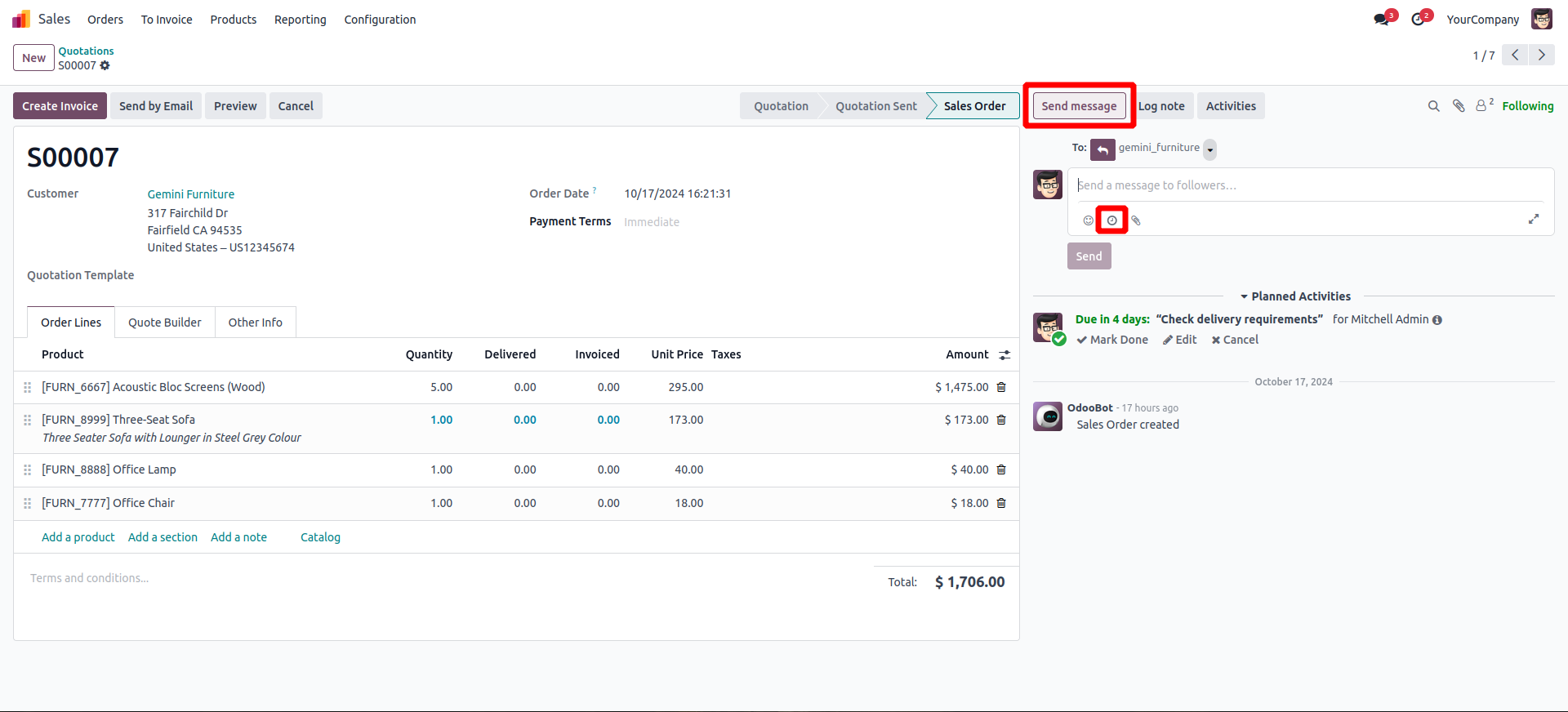Image resolution: width=1568 pixels, height=712 pixels.
Task: Open the Configuration menu
Action: (x=380, y=20)
